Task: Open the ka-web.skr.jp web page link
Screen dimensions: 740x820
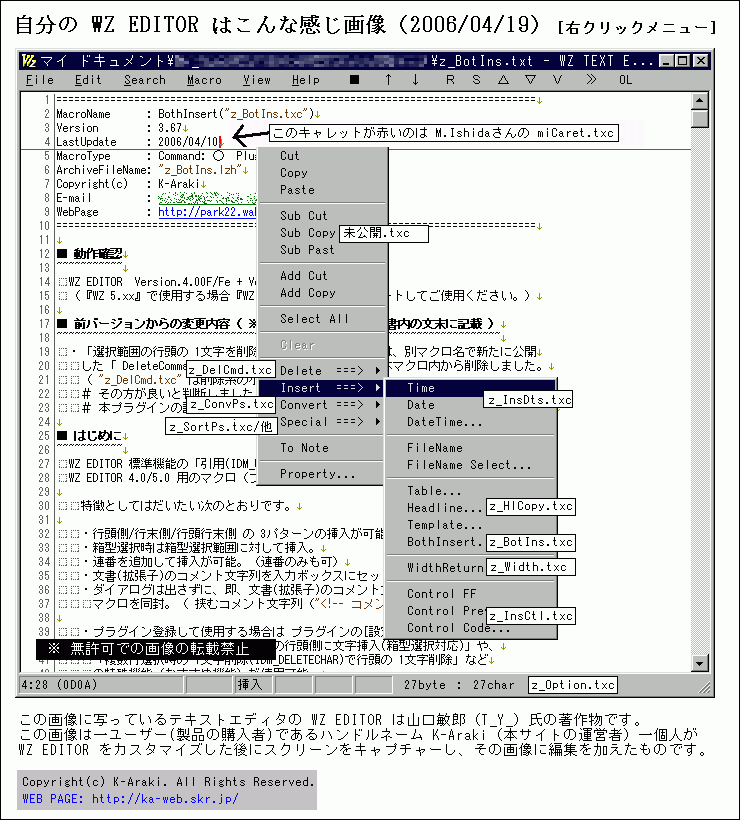Action: [165, 799]
